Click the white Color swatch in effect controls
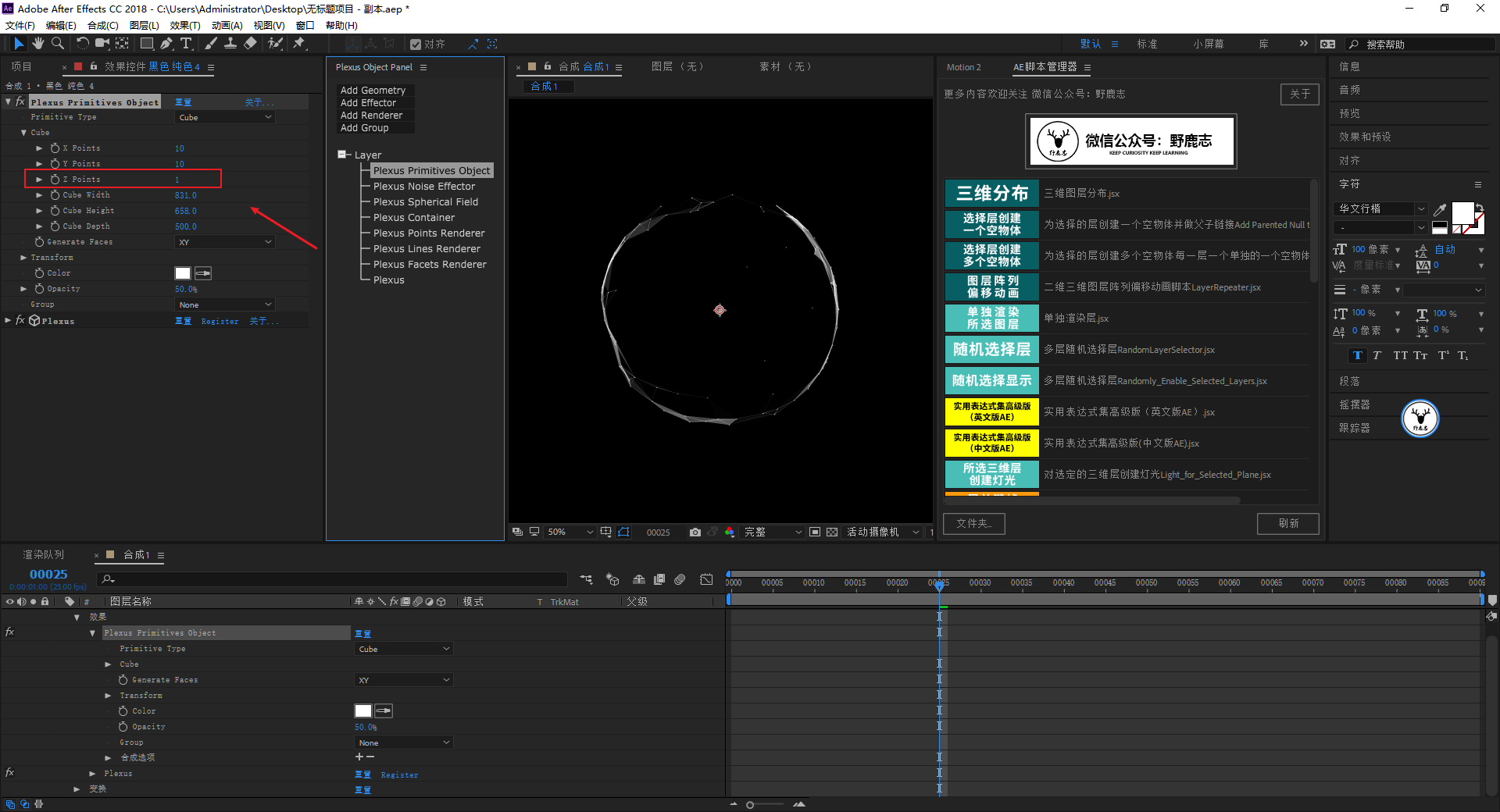Viewport: 1500px width, 812px height. 183,273
